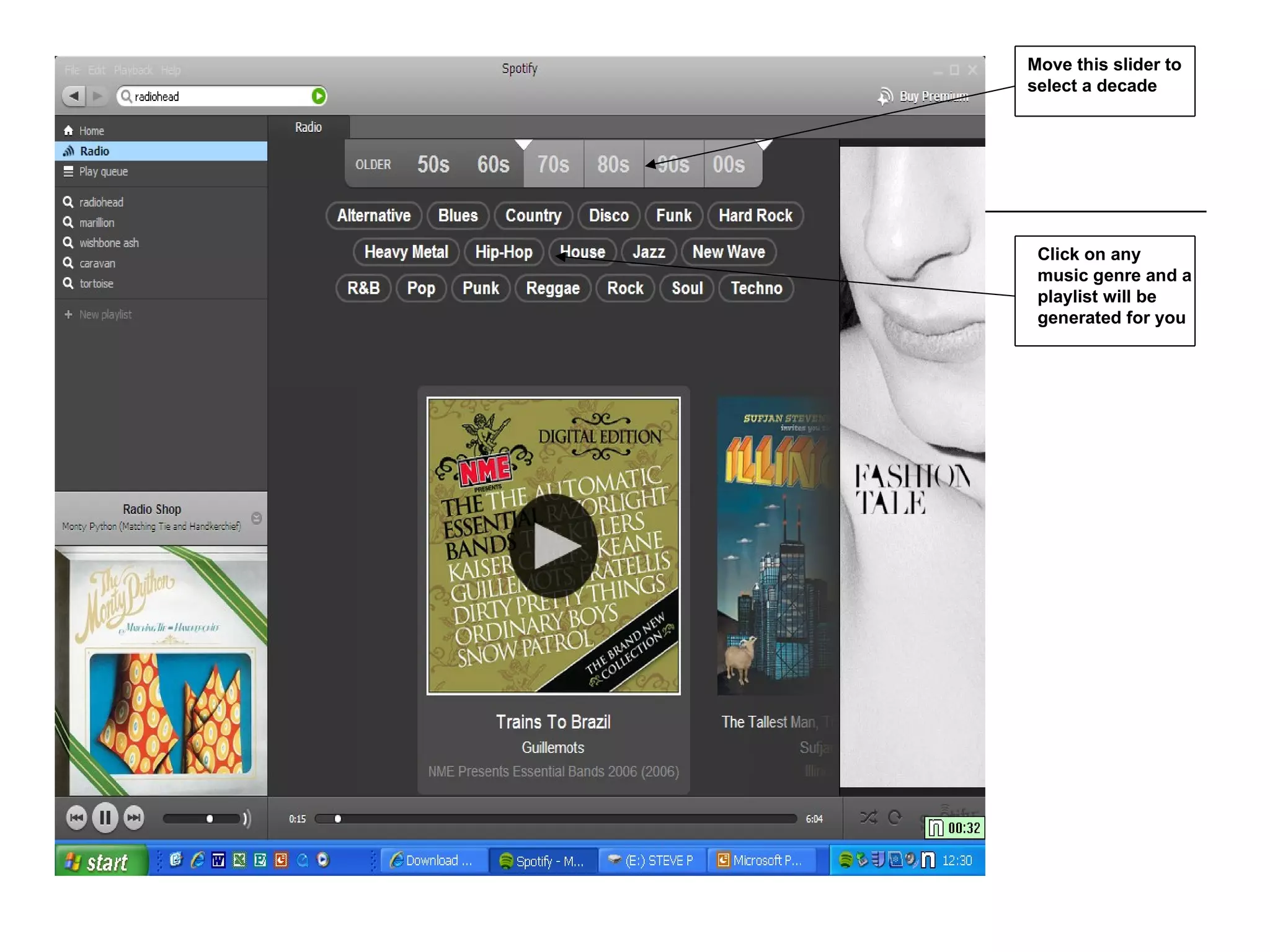Open the File menu
Viewport: 1270px width, 952px height.
pyautogui.click(x=72, y=70)
